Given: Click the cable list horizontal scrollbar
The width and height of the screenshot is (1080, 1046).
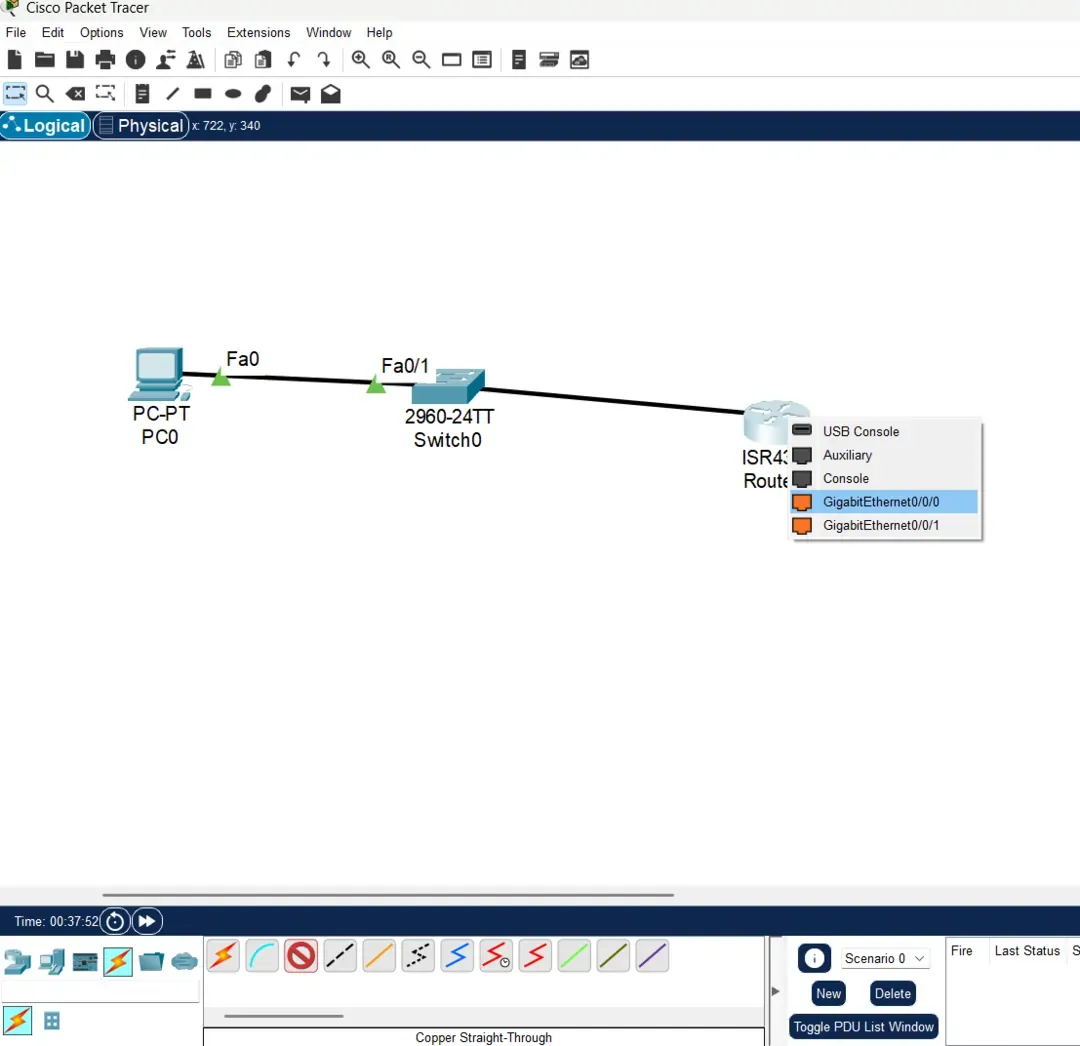Looking at the screenshot, I should 284,1016.
